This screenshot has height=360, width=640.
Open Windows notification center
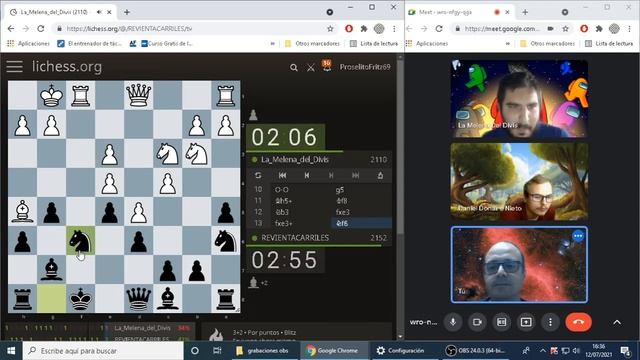pyautogui.click(x=625, y=351)
